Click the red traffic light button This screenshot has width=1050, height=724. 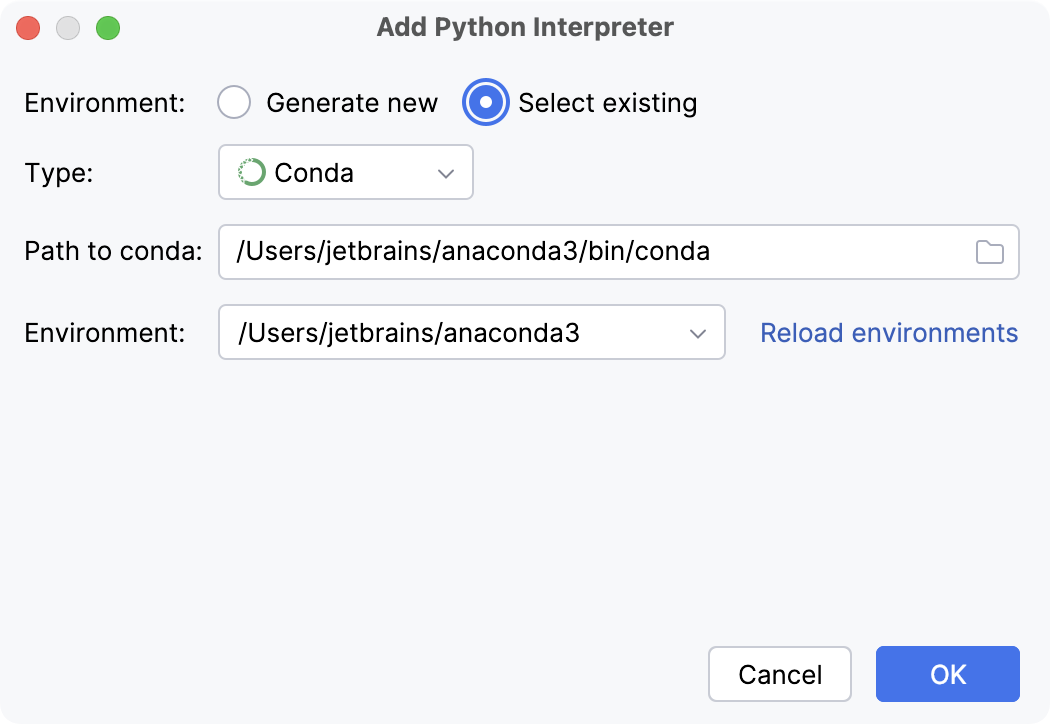tap(28, 27)
